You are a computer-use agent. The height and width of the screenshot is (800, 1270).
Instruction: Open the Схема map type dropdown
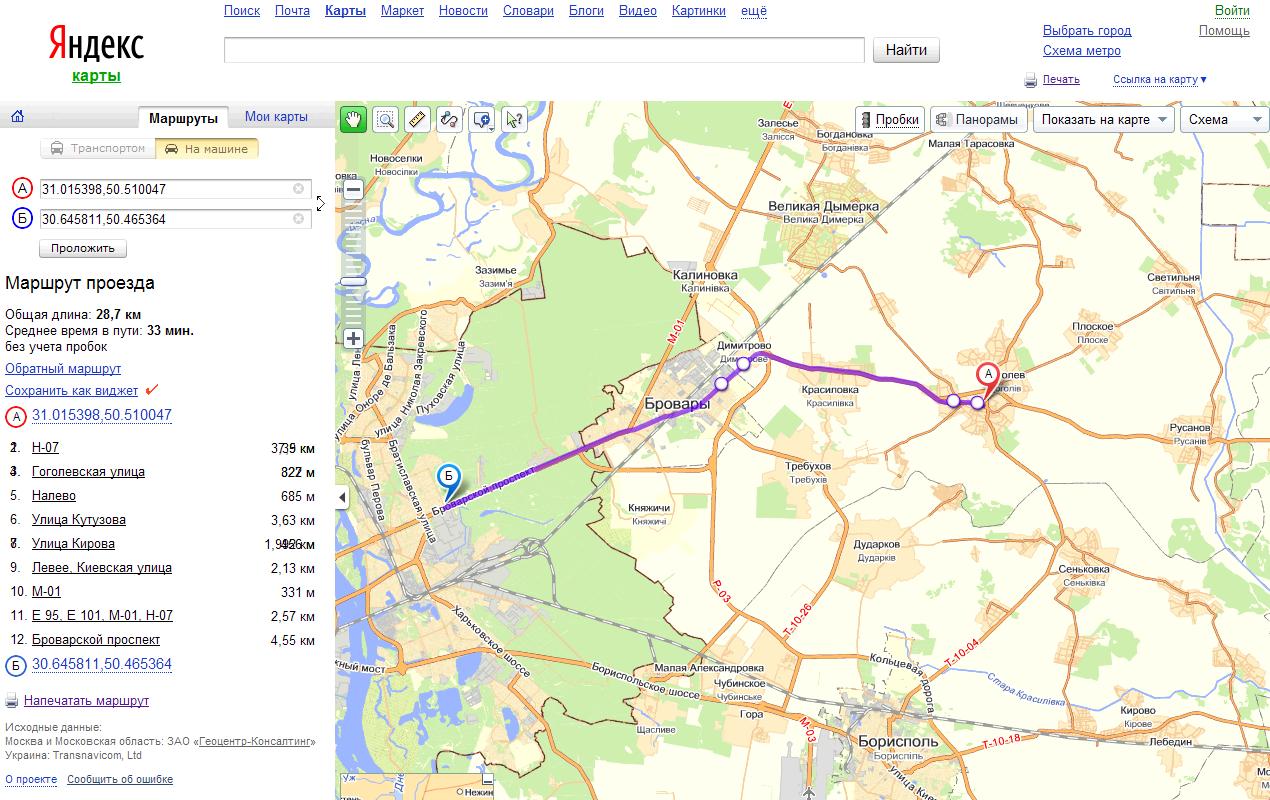[x=1225, y=120]
